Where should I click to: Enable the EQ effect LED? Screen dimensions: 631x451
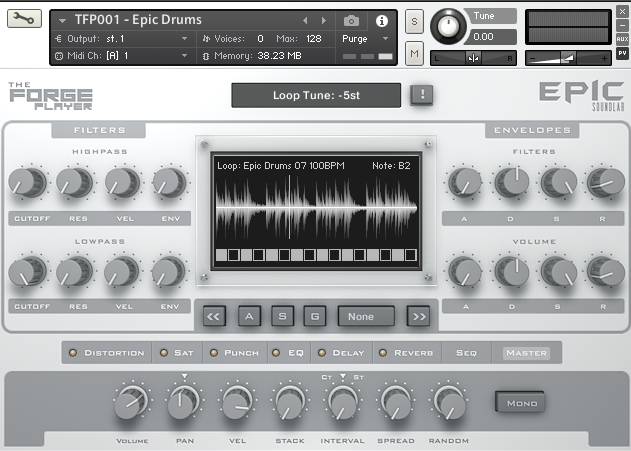point(276,353)
